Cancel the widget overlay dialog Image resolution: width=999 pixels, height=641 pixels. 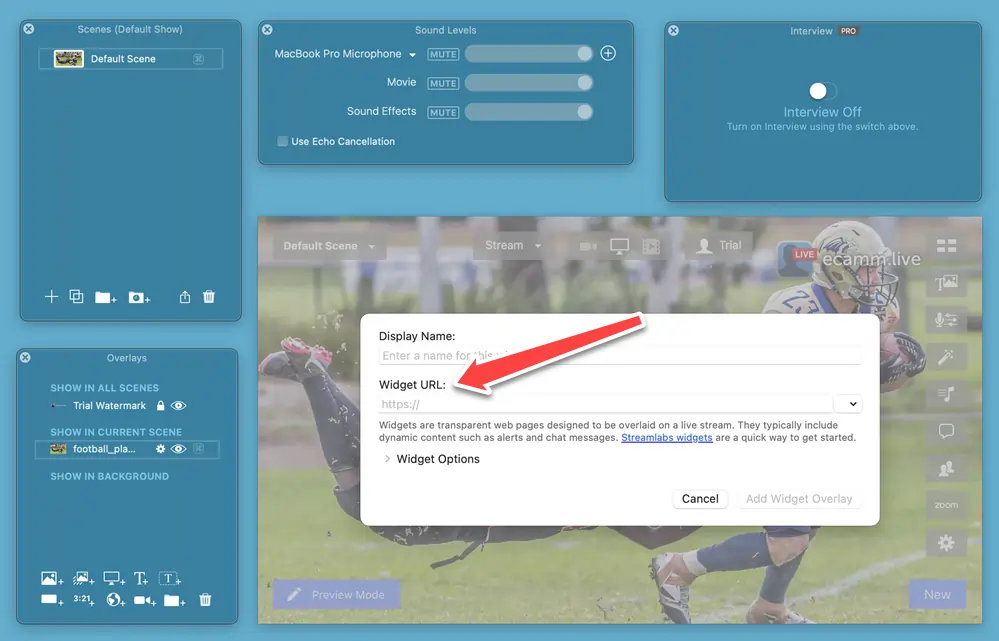(x=700, y=498)
